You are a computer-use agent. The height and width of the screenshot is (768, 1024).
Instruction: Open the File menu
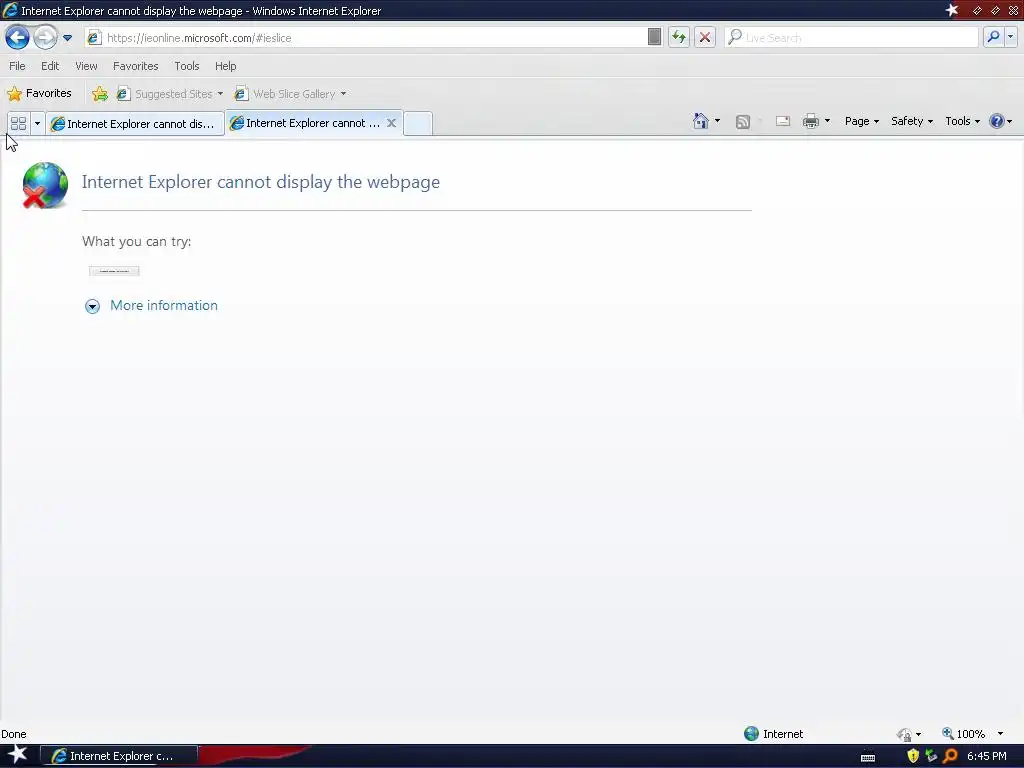pyautogui.click(x=17, y=66)
